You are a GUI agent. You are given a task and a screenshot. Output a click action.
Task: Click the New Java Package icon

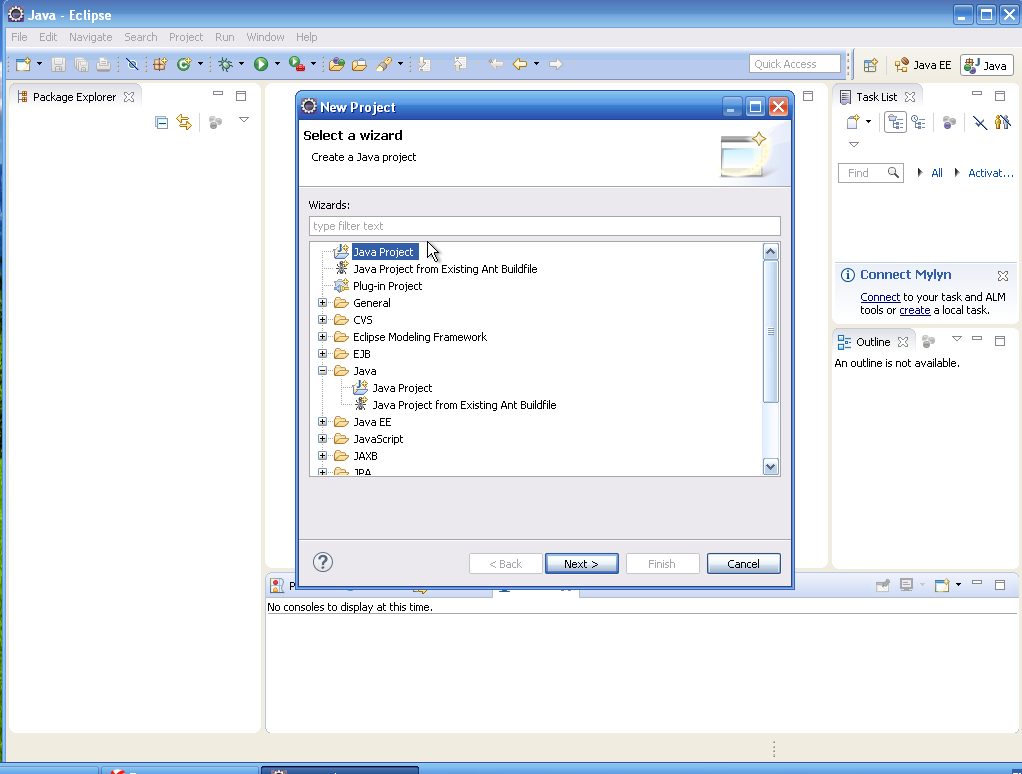[x=160, y=64]
